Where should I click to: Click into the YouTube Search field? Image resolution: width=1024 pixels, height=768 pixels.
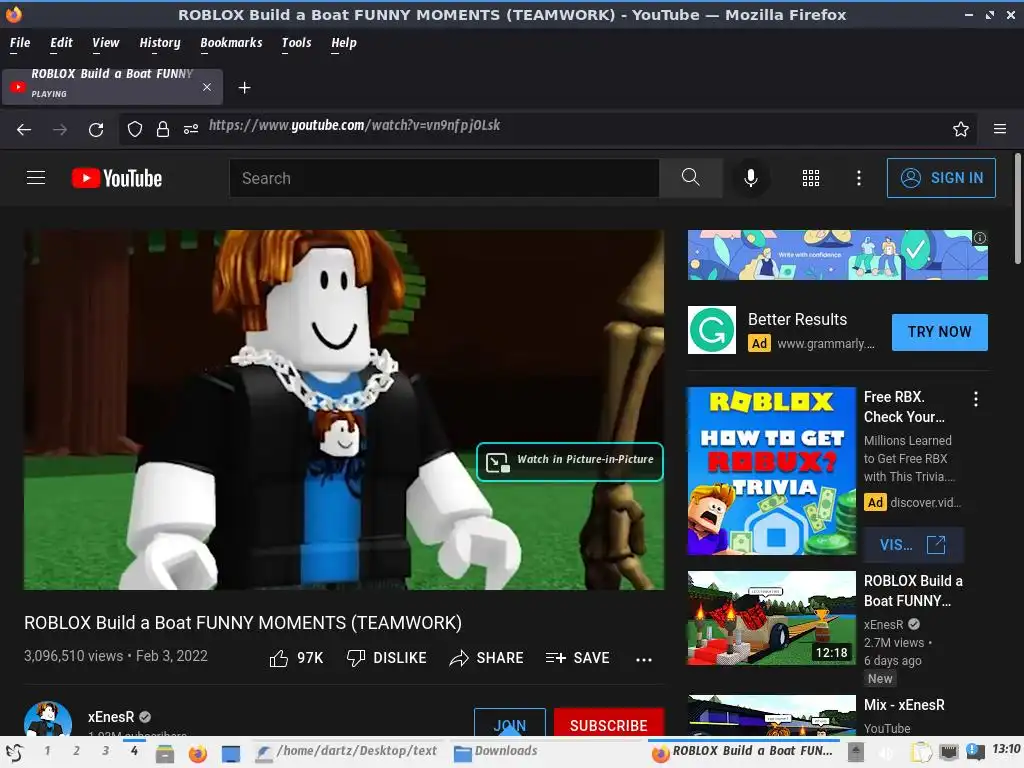(x=444, y=178)
